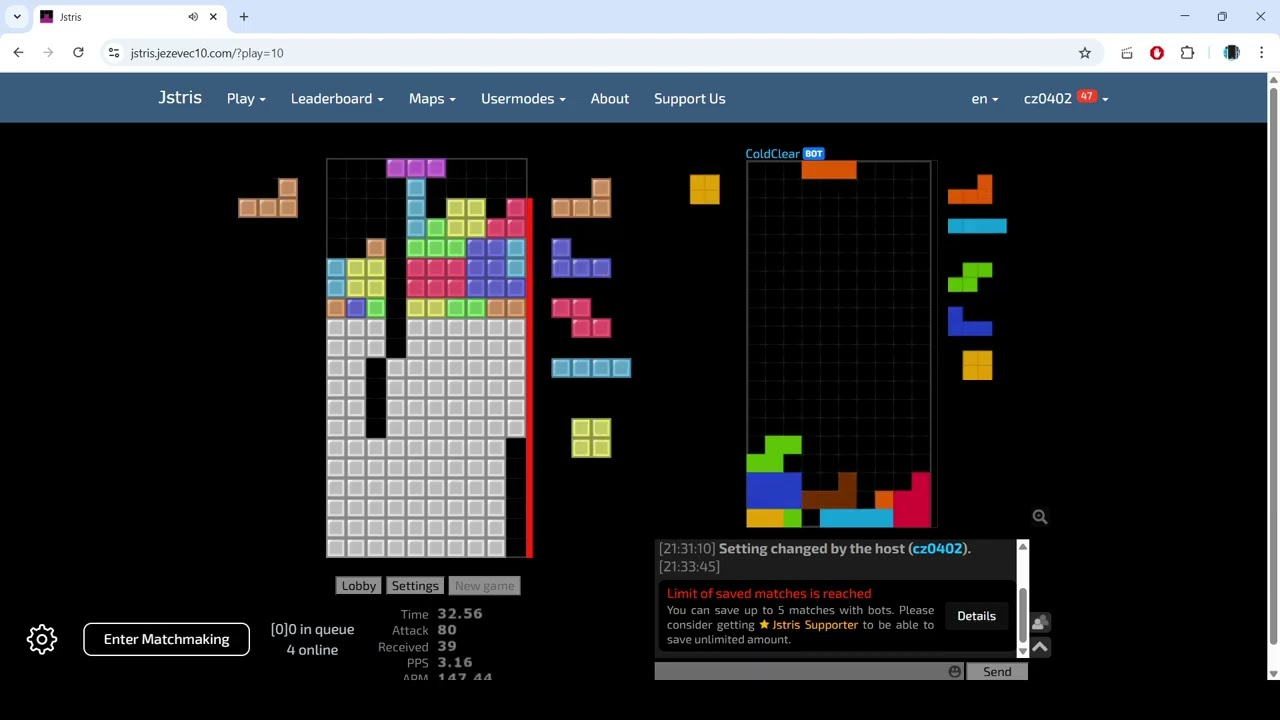Open the en language dropdown

(x=985, y=98)
